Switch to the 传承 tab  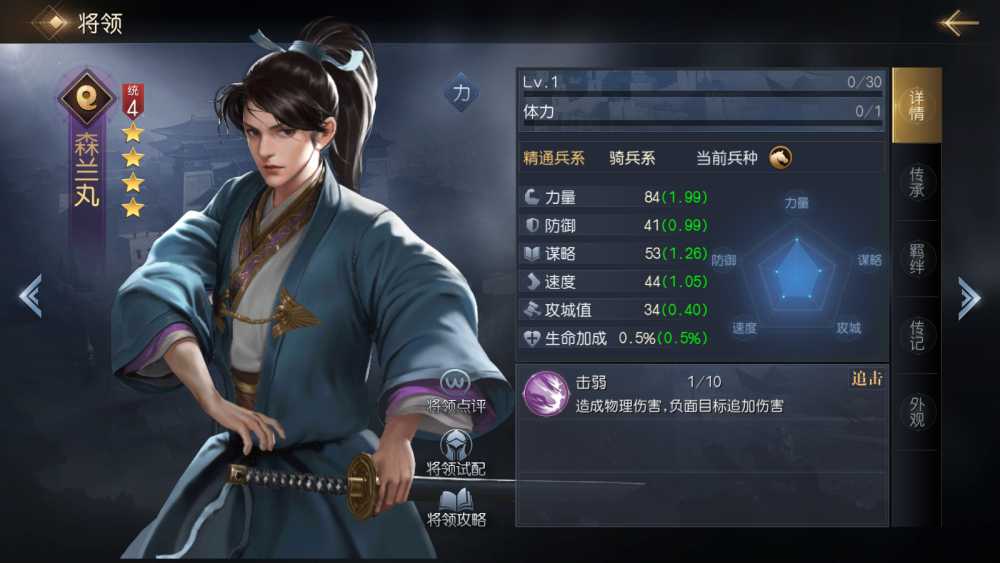click(x=916, y=182)
